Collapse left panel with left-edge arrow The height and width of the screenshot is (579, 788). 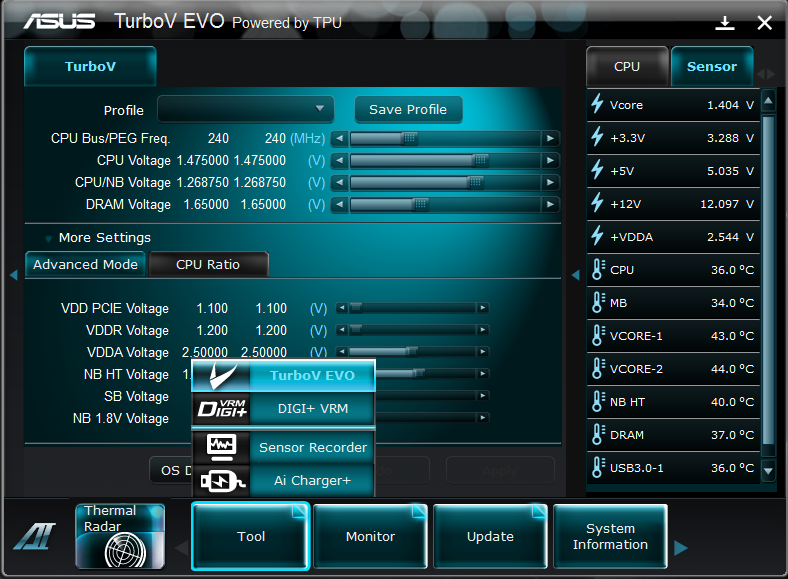(14, 275)
